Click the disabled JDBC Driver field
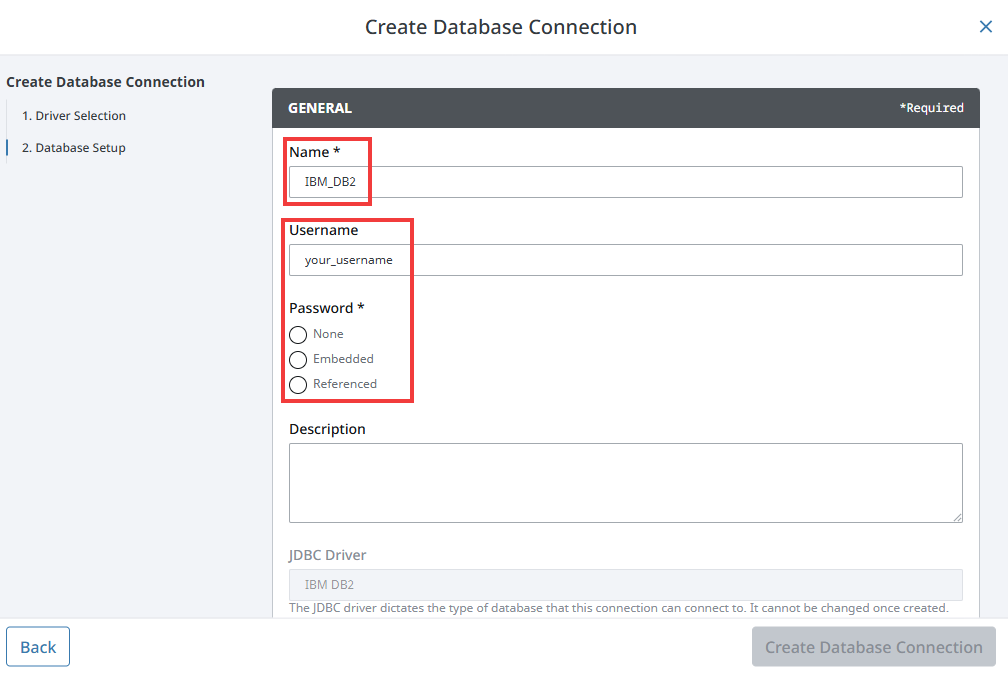The image size is (1008, 674). [625, 584]
